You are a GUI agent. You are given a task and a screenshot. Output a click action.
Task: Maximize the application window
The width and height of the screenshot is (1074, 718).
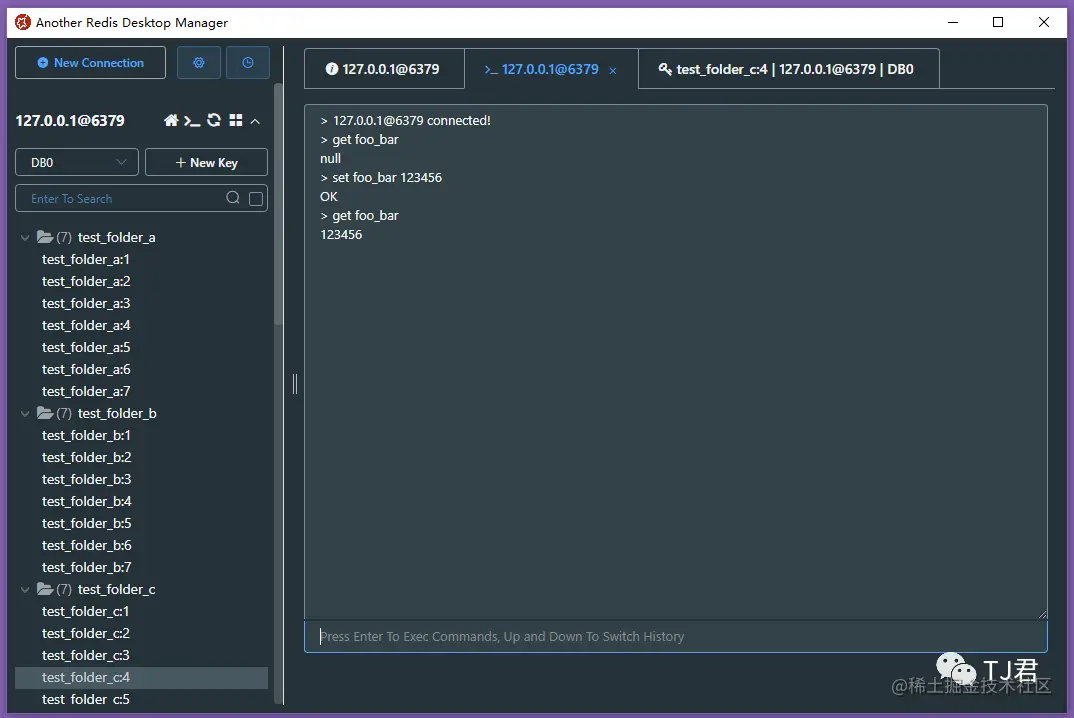[998, 22]
